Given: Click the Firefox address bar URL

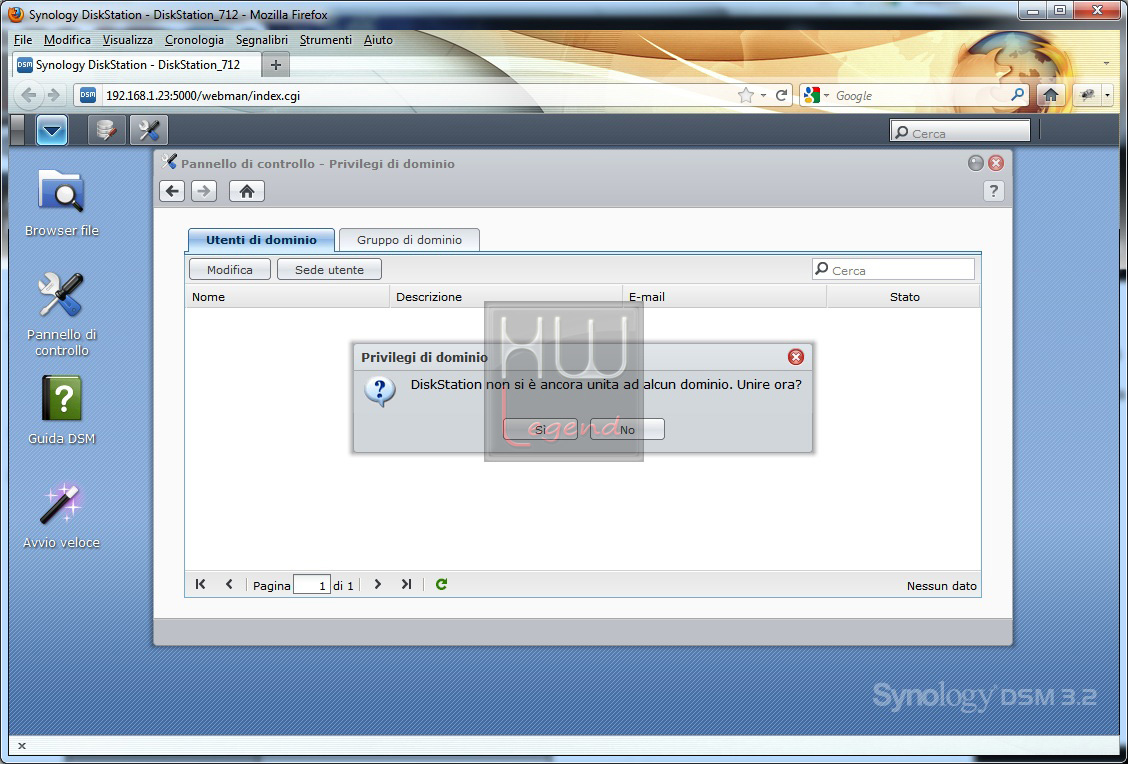Looking at the screenshot, I should coord(203,96).
